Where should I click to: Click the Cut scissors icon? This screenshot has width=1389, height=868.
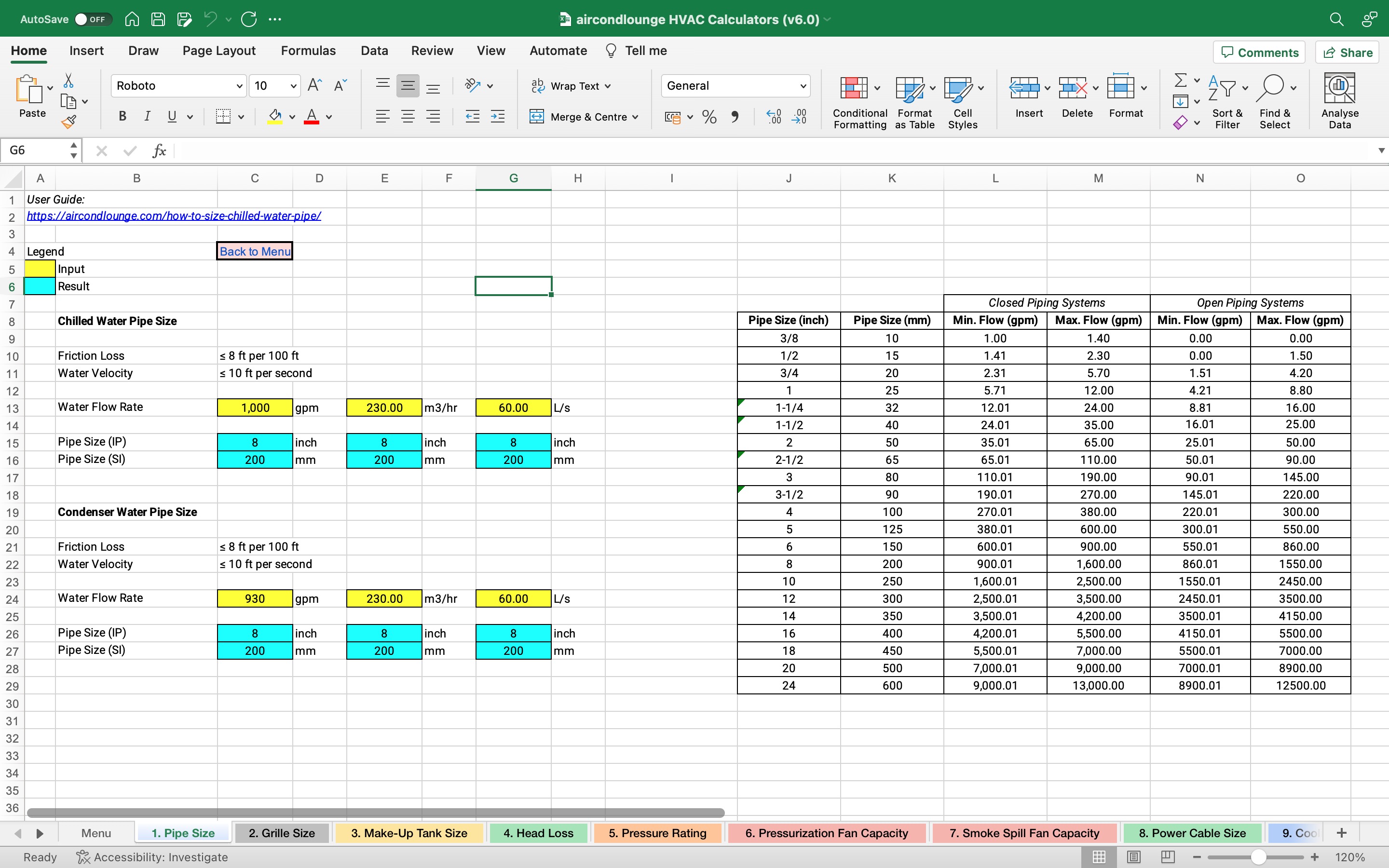[68, 81]
